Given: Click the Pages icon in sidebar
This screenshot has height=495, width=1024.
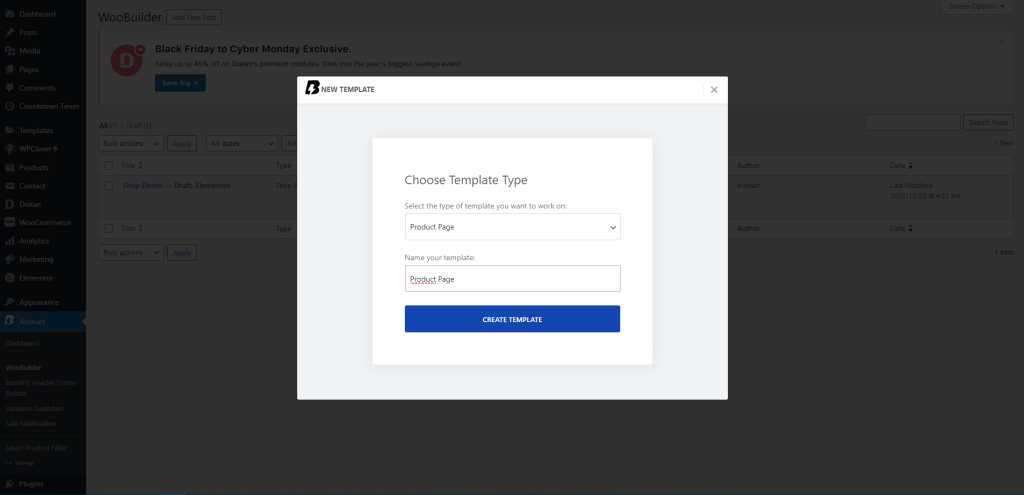Looking at the screenshot, I should pos(9,69).
